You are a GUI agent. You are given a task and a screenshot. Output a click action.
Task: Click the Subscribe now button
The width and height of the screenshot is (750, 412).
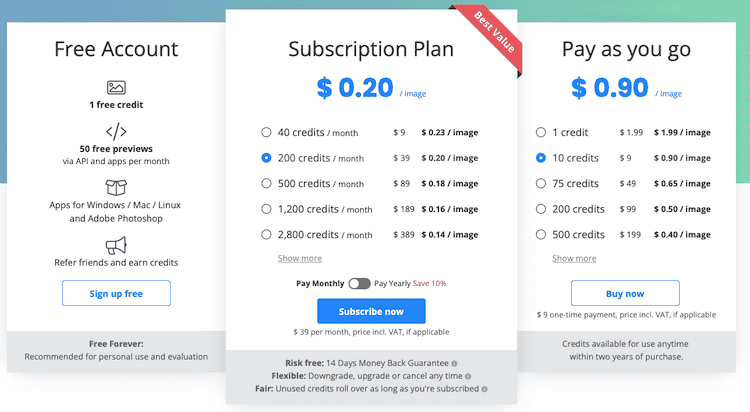click(x=371, y=312)
